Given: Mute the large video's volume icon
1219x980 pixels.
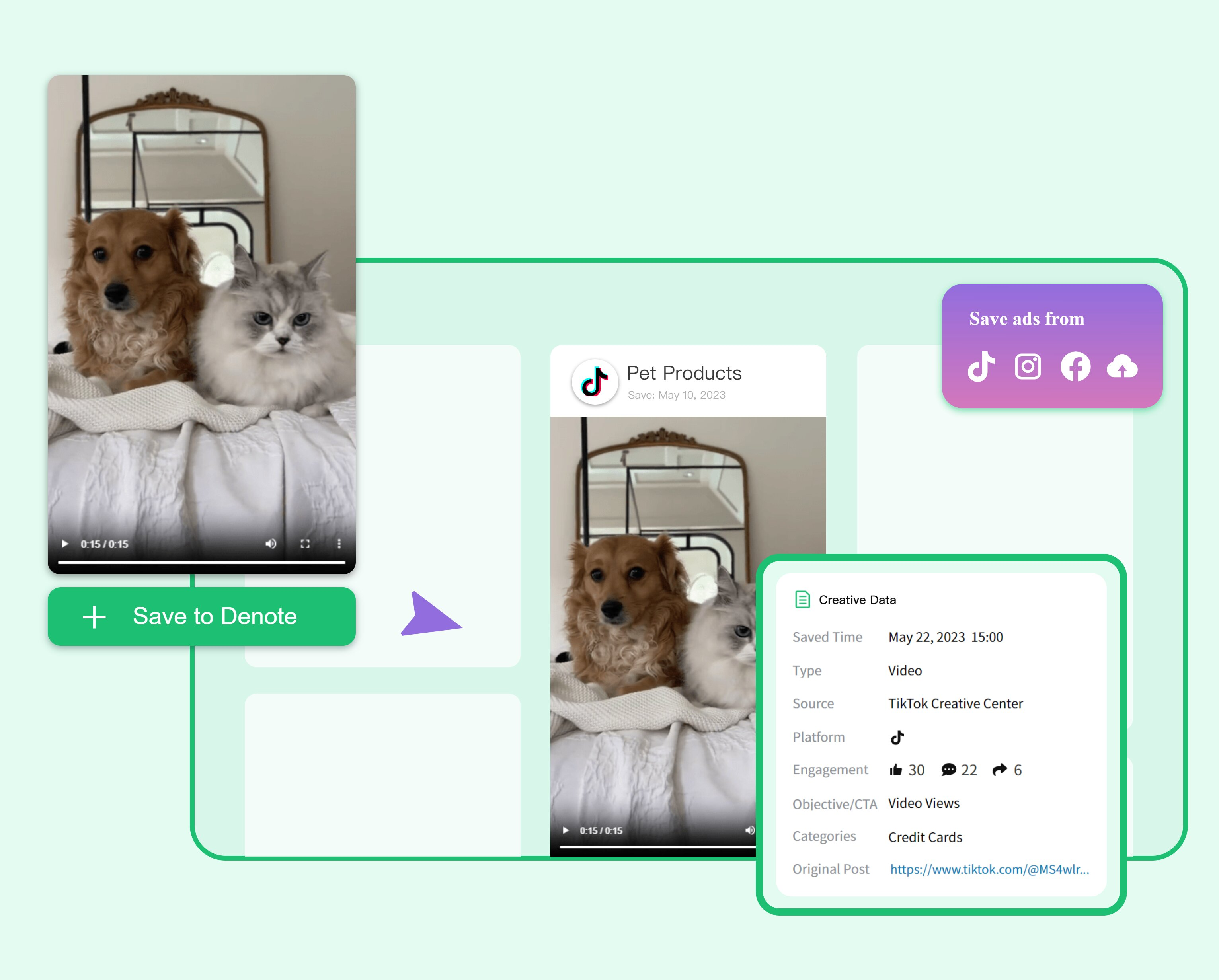Looking at the screenshot, I should [271, 544].
